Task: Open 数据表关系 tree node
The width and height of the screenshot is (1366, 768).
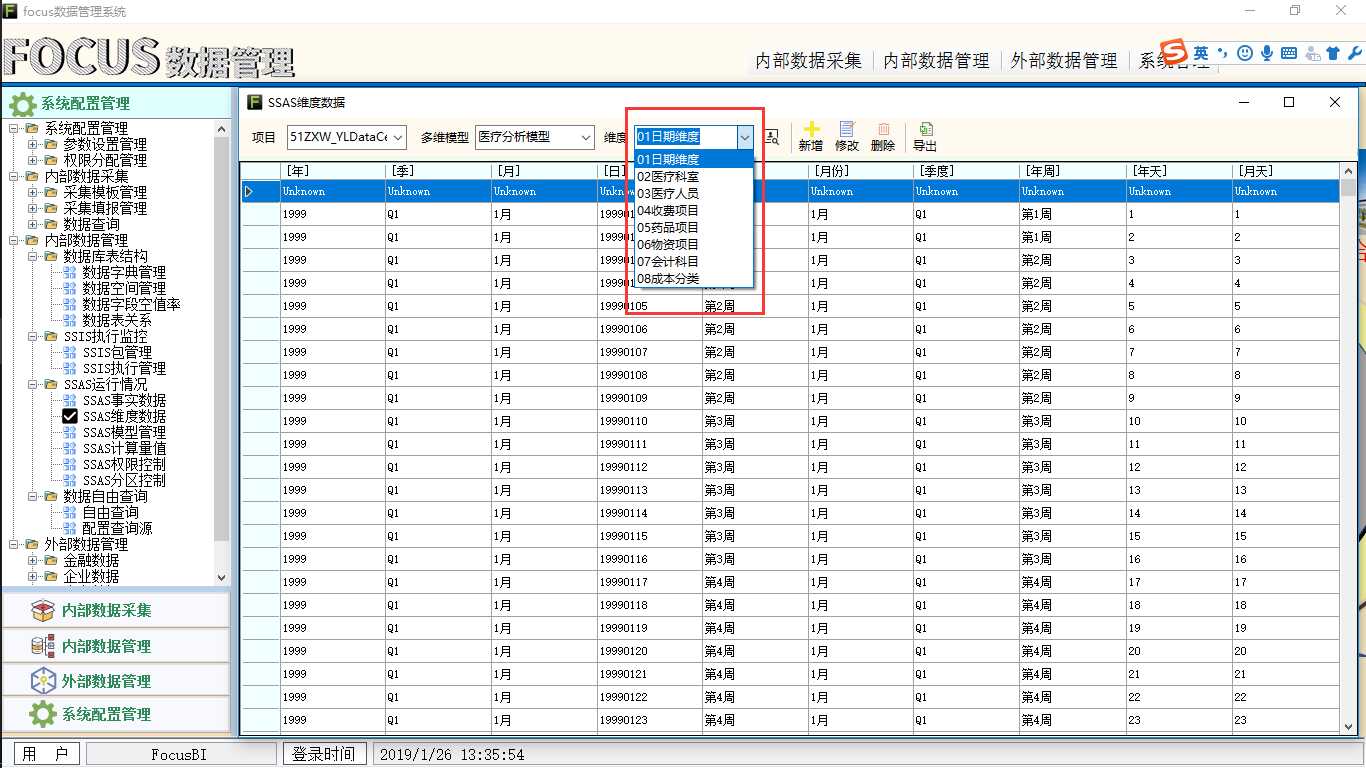Action: [x=117, y=320]
